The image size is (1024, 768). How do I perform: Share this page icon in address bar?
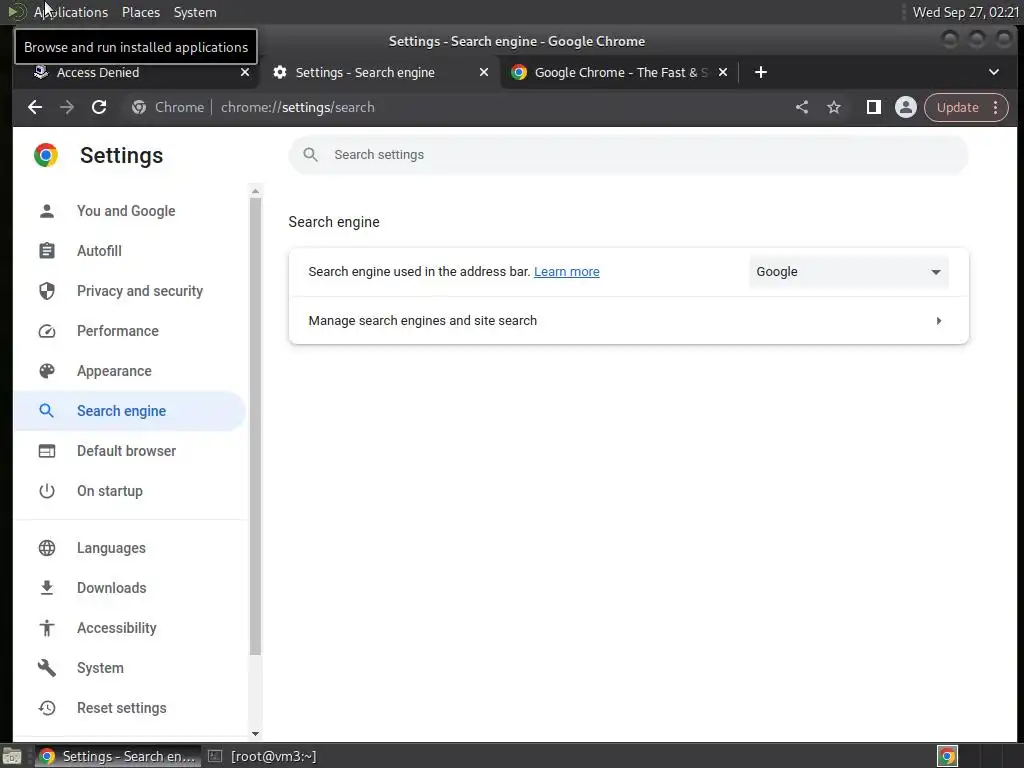click(802, 108)
